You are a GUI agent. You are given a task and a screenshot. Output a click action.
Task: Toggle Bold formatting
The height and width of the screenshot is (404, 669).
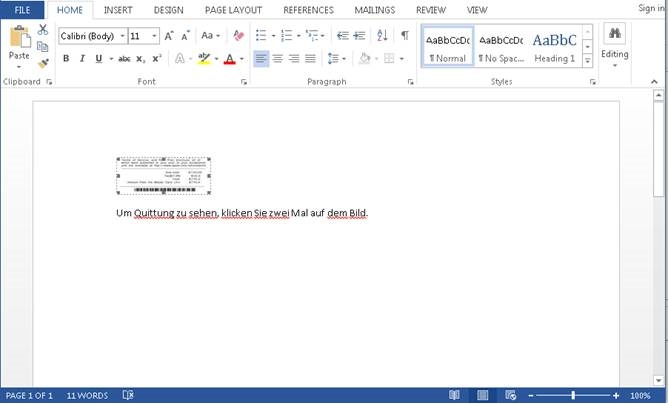(66, 58)
